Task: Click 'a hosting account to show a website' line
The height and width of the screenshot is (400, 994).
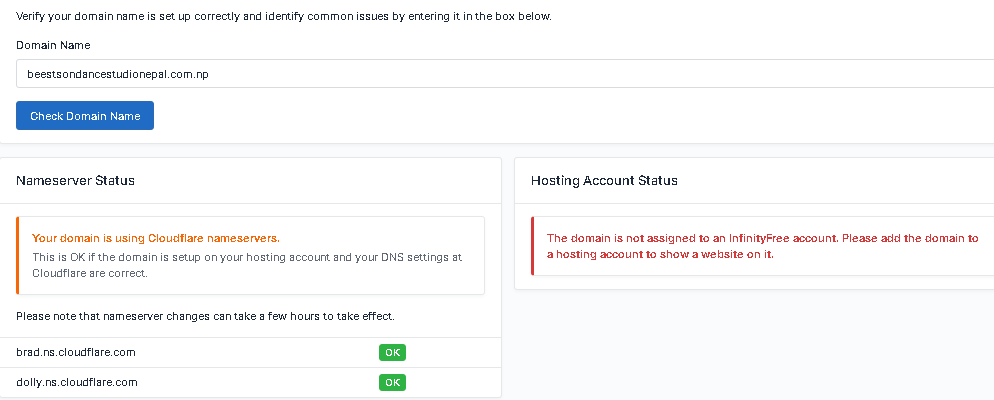Action: (660, 254)
